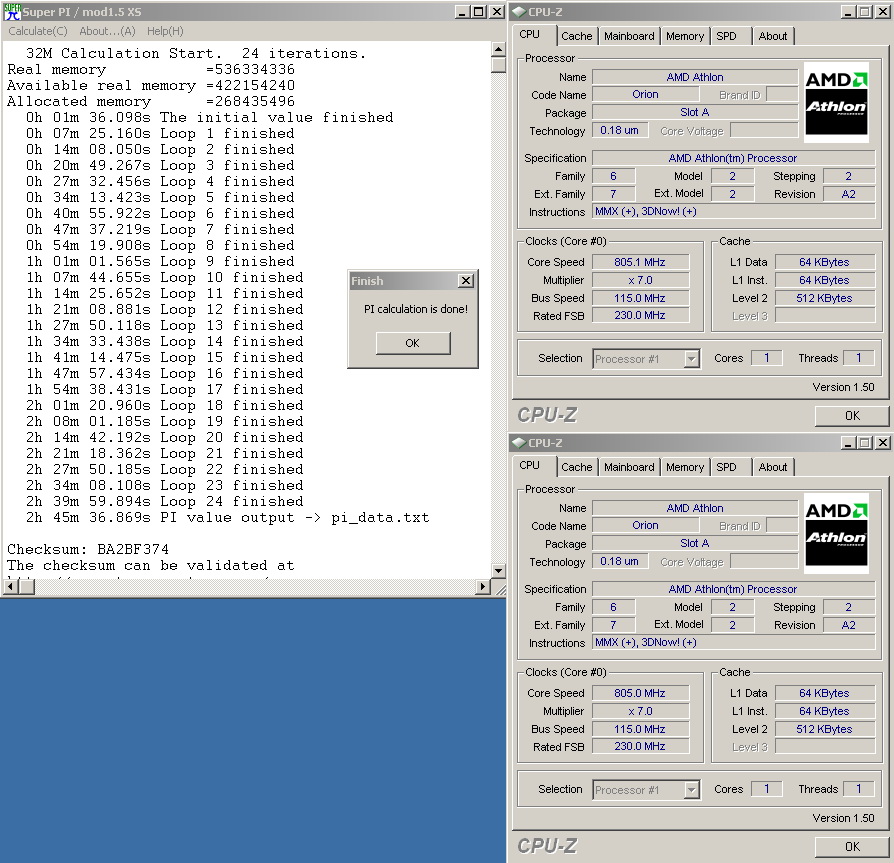Click Package Slot A in bottom CPU-Z
This screenshot has height=863, width=894.
694,543
